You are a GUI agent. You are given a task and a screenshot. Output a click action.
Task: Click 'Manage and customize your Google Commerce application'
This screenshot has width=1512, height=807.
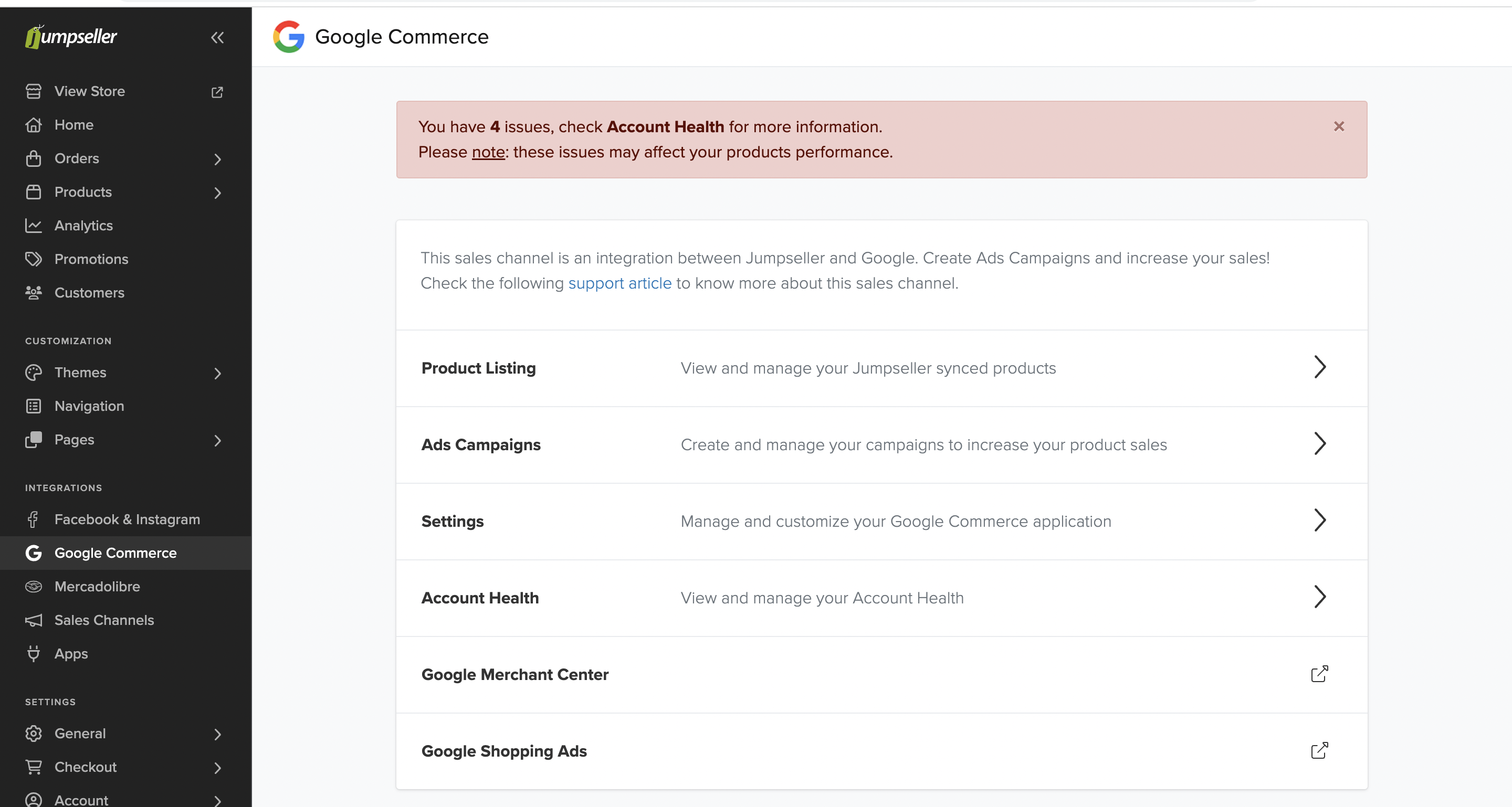click(896, 522)
